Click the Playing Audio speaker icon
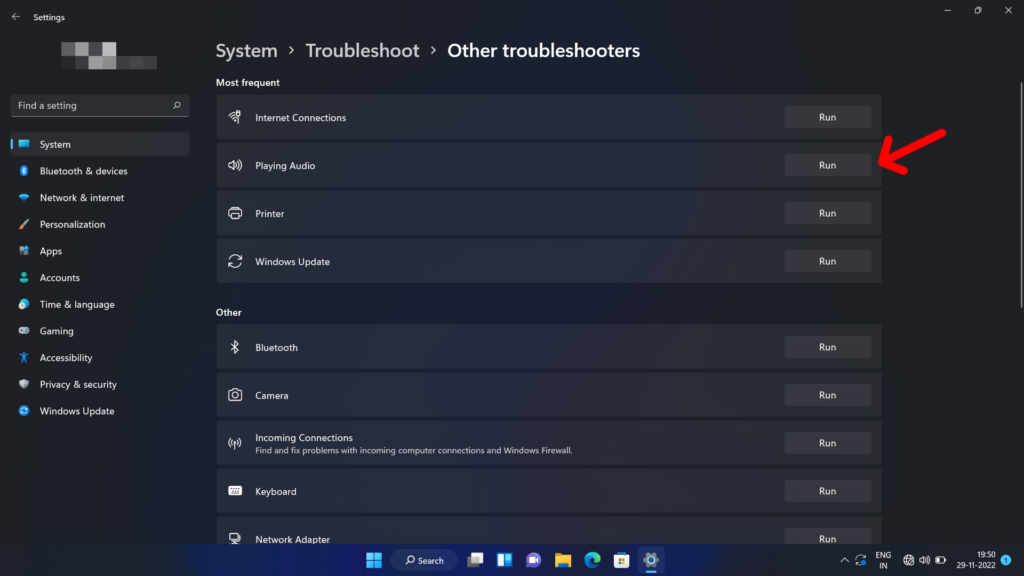 click(x=236, y=165)
